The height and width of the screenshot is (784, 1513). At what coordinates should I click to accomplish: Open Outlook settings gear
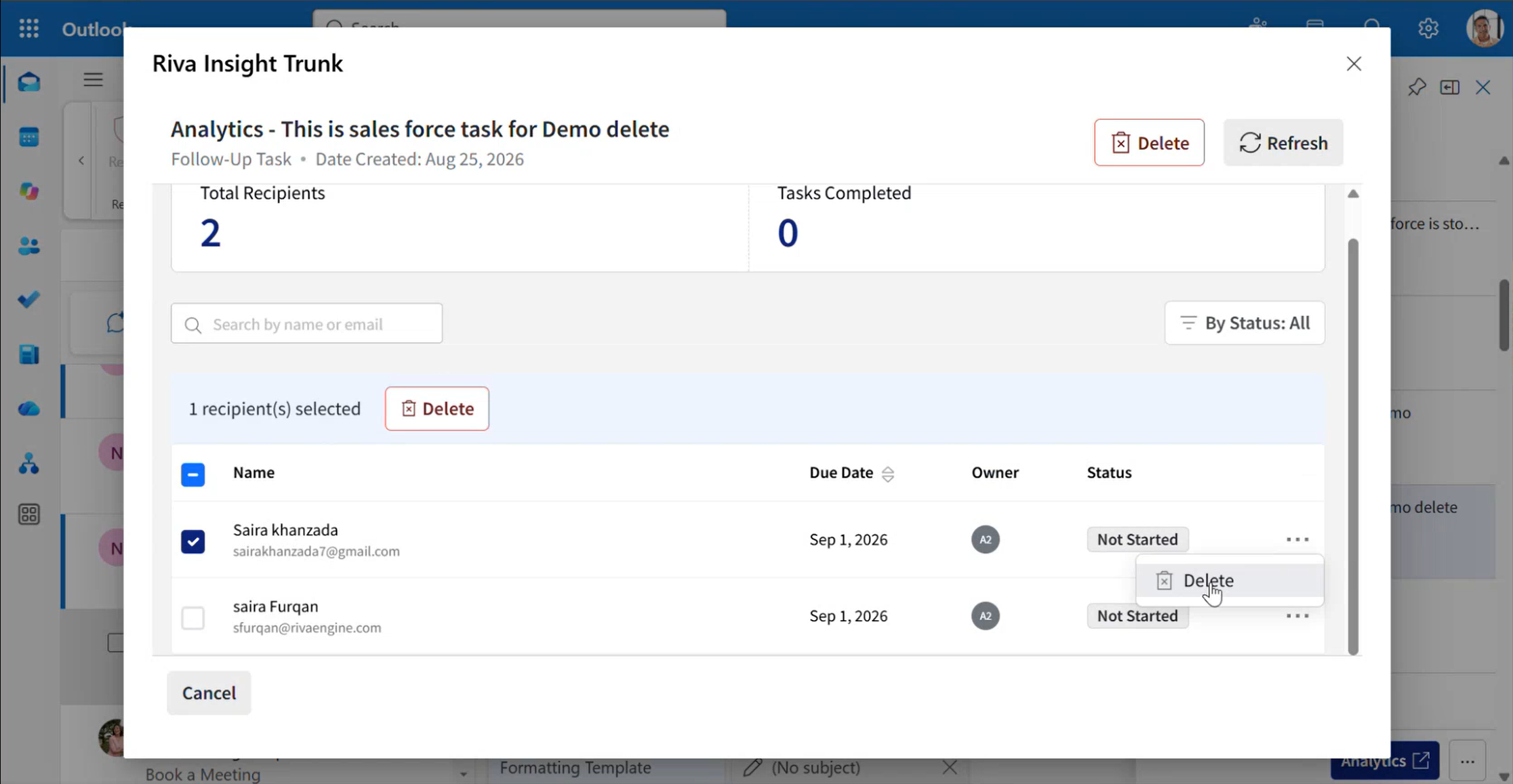tap(1428, 28)
